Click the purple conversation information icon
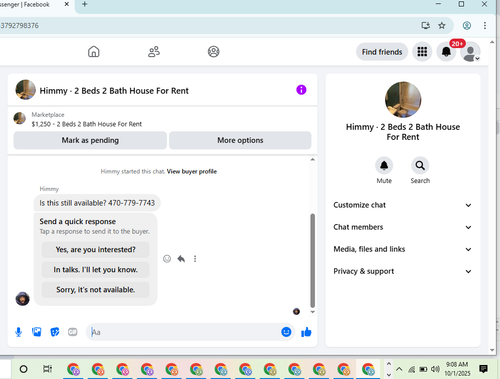 pos(301,90)
